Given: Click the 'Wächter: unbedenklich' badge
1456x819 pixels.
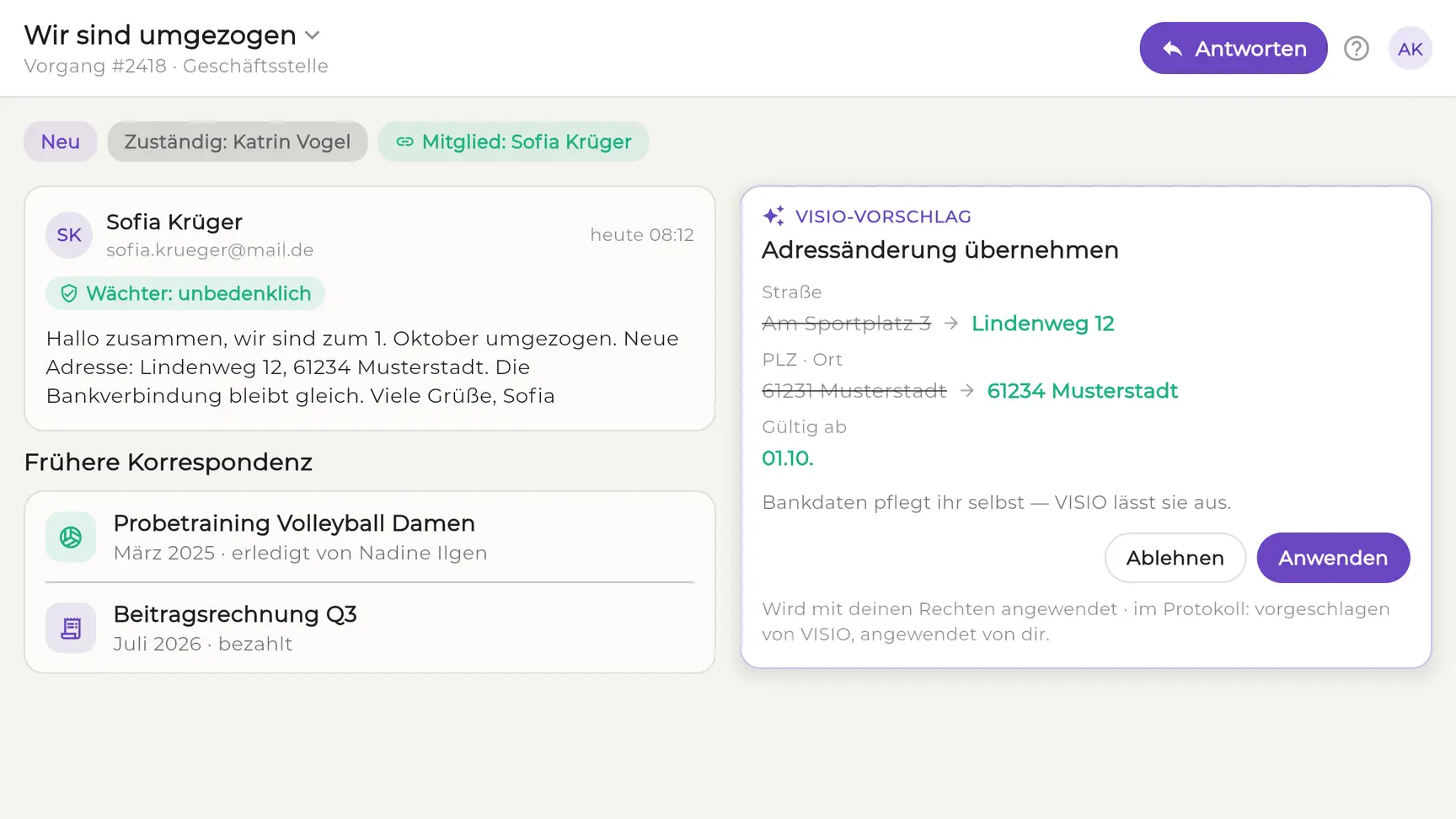Looking at the screenshot, I should click(x=185, y=293).
